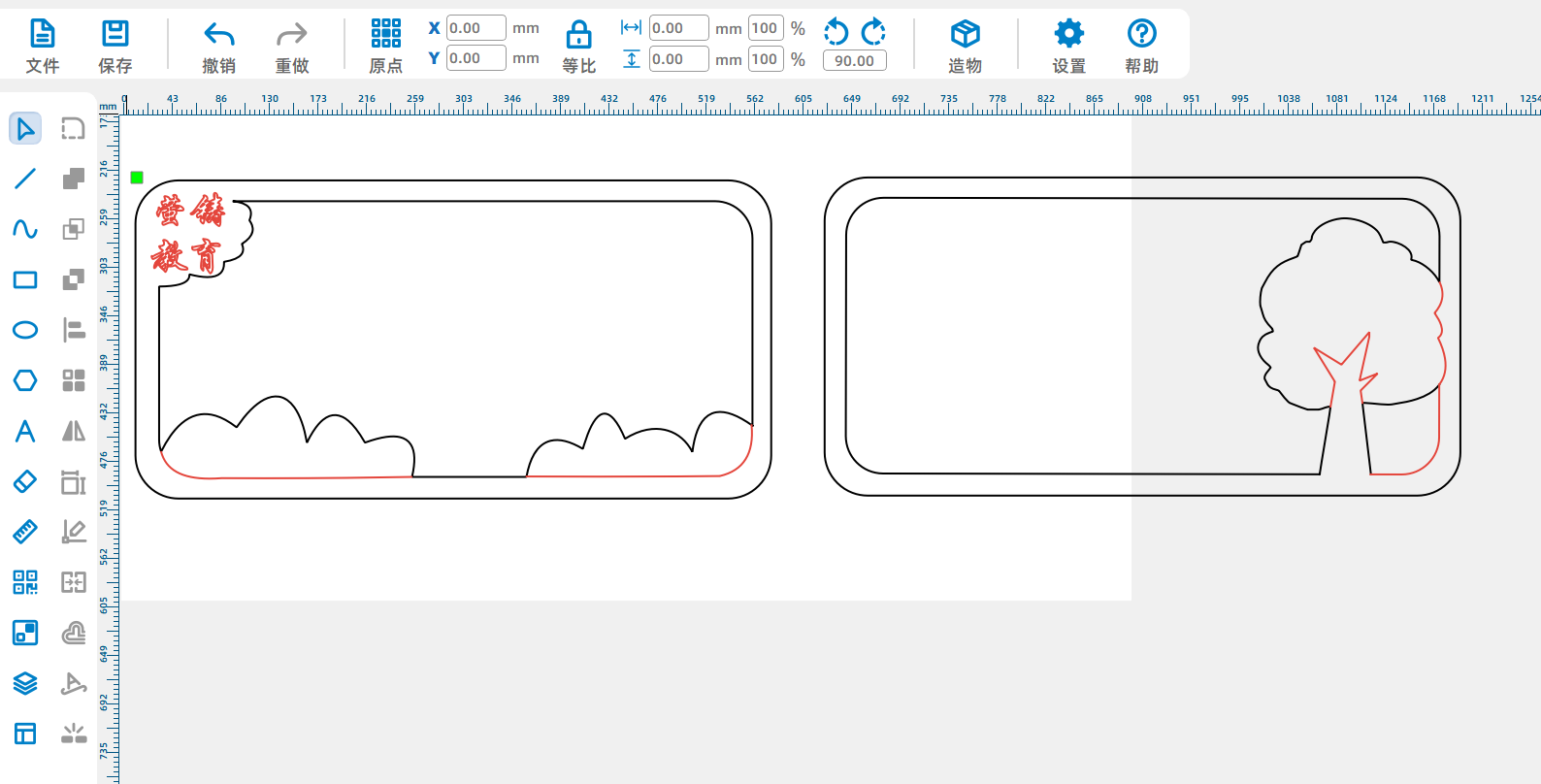Select the arrow selection tool
The height and width of the screenshot is (784, 1541).
point(25,128)
